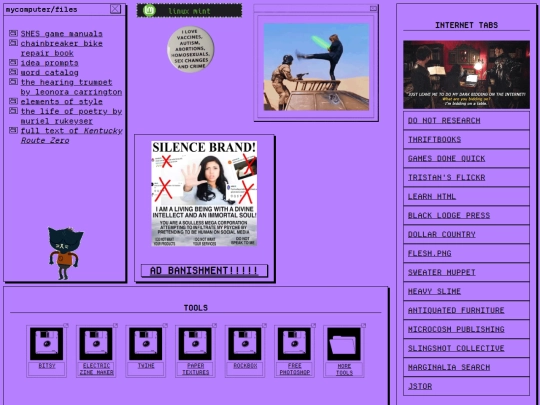Screen dimensions: 540x405
Task: Open full text of Kentucky Route Zero
Action: click(x=72, y=136)
